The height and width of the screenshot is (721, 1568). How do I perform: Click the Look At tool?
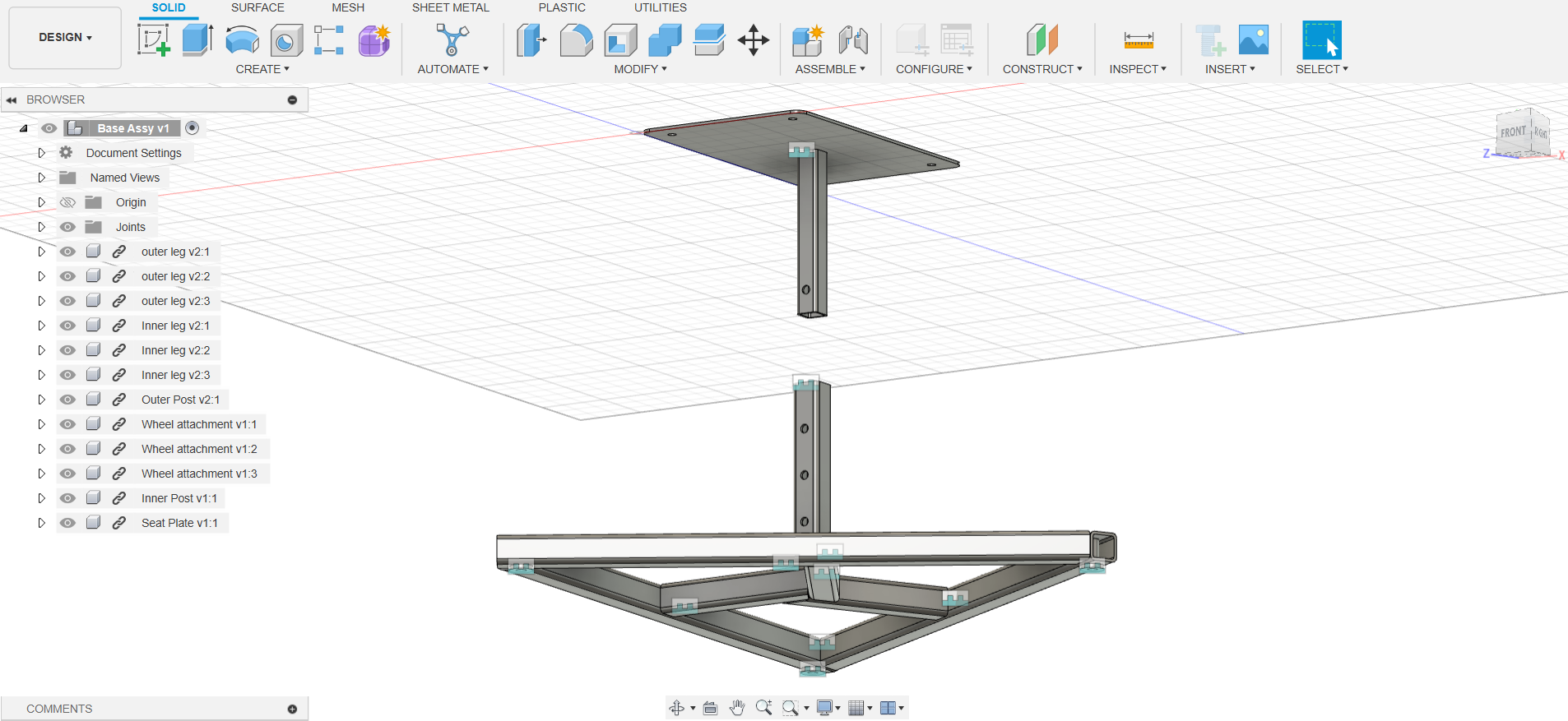(x=711, y=708)
